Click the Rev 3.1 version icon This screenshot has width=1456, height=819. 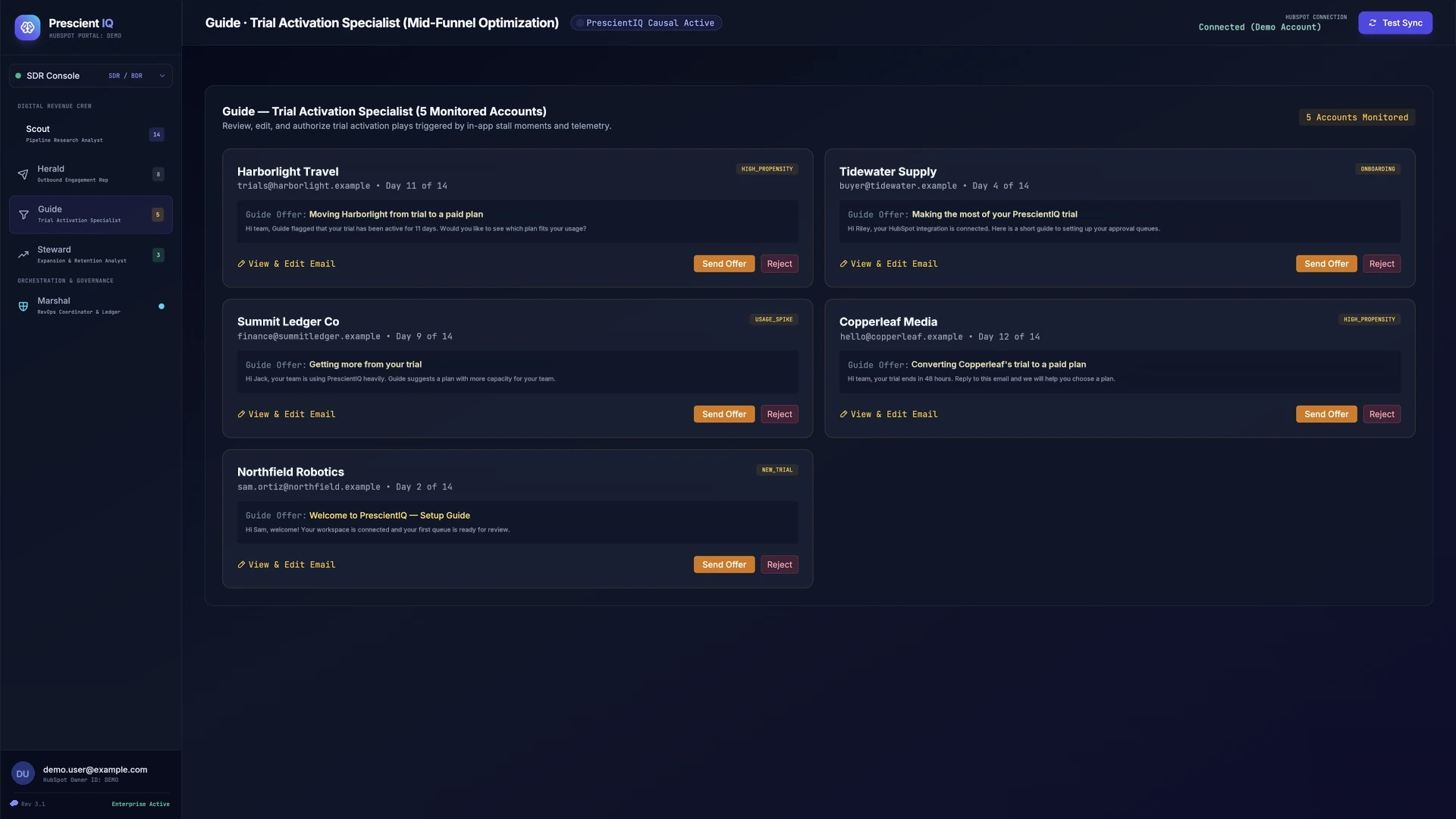pos(14,804)
